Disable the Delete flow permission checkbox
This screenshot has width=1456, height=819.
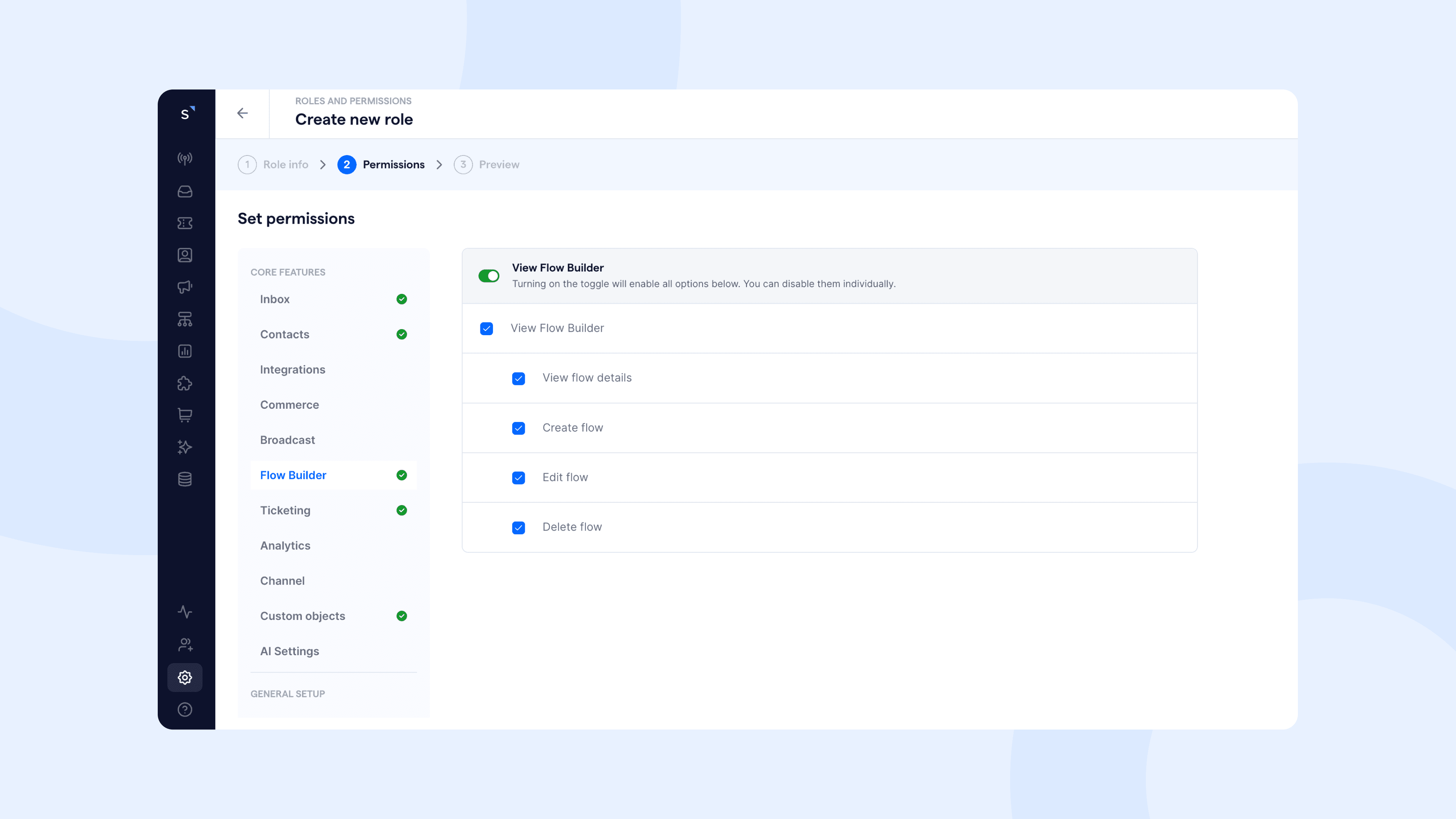tap(518, 527)
